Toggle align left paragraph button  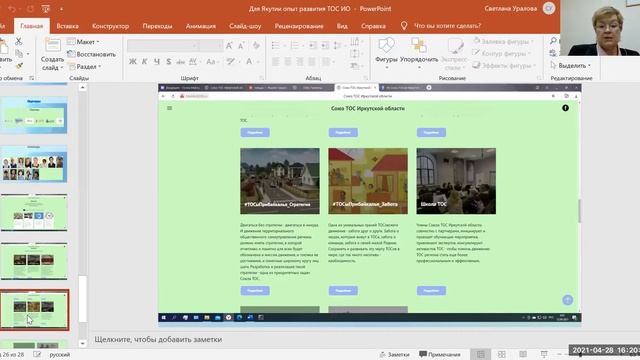[276, 62]
